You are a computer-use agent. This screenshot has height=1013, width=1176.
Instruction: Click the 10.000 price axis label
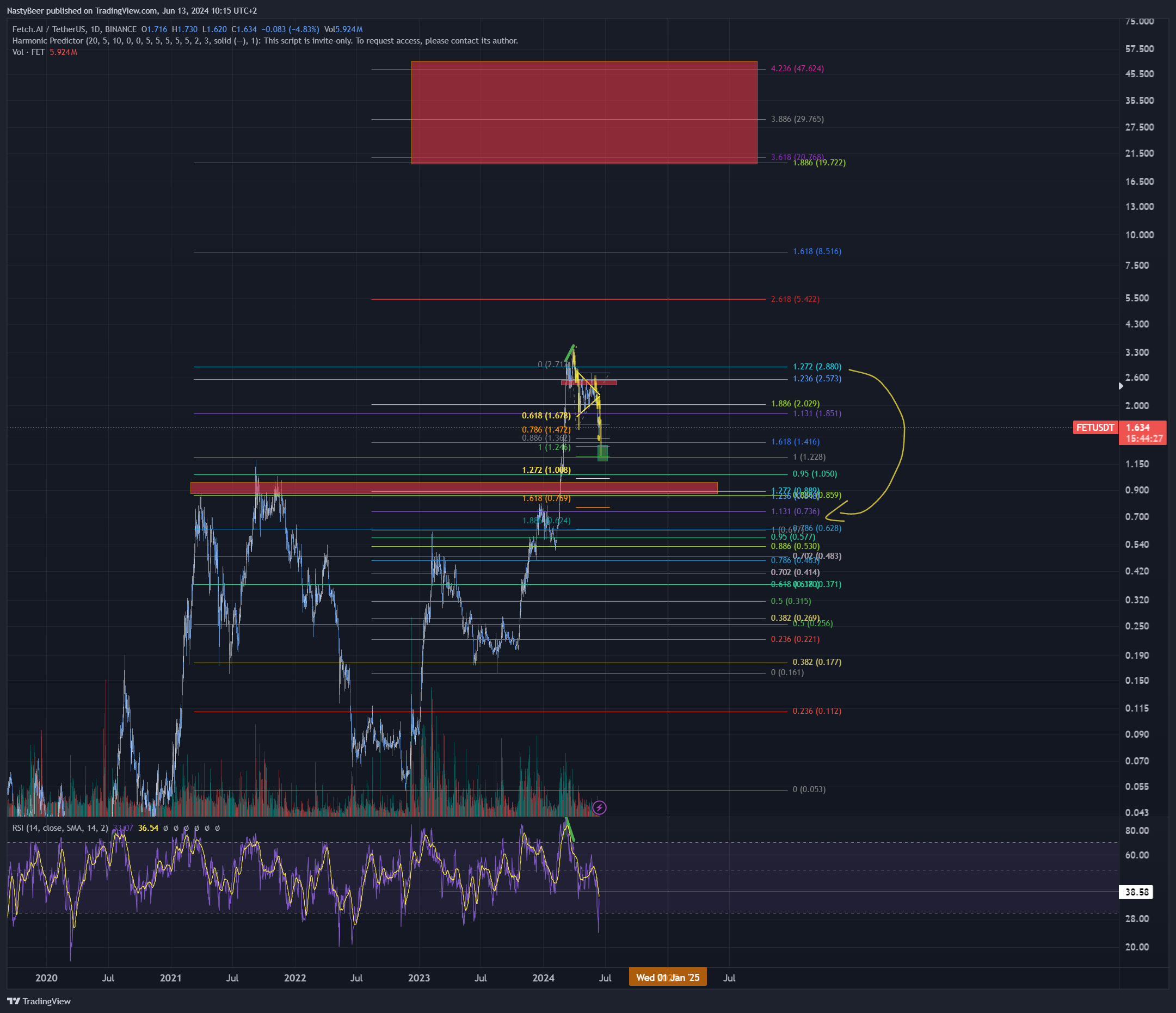click(1140, 235)
